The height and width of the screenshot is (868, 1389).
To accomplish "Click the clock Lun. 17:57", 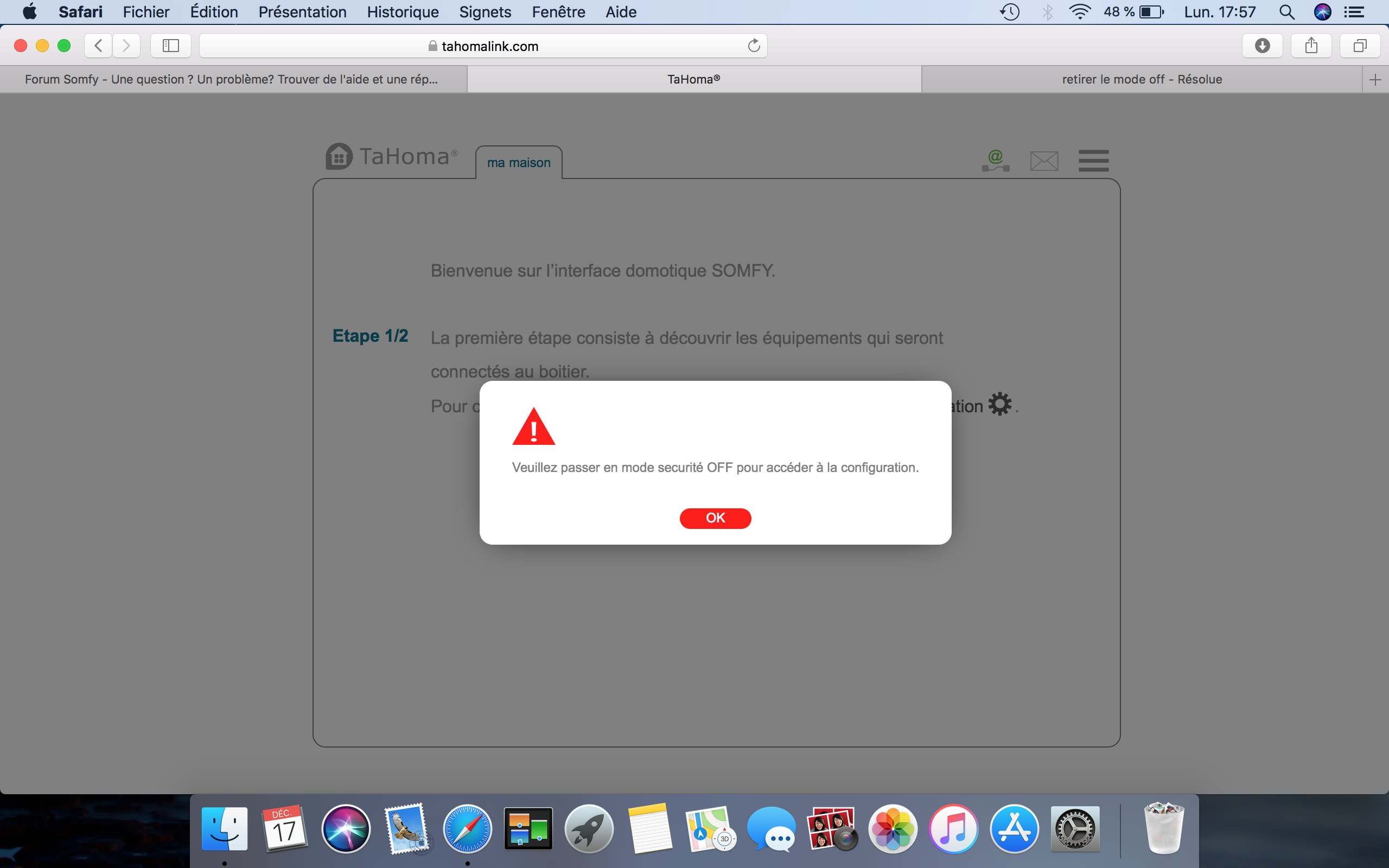I will pyautogui.click(x=1219, y=11).
